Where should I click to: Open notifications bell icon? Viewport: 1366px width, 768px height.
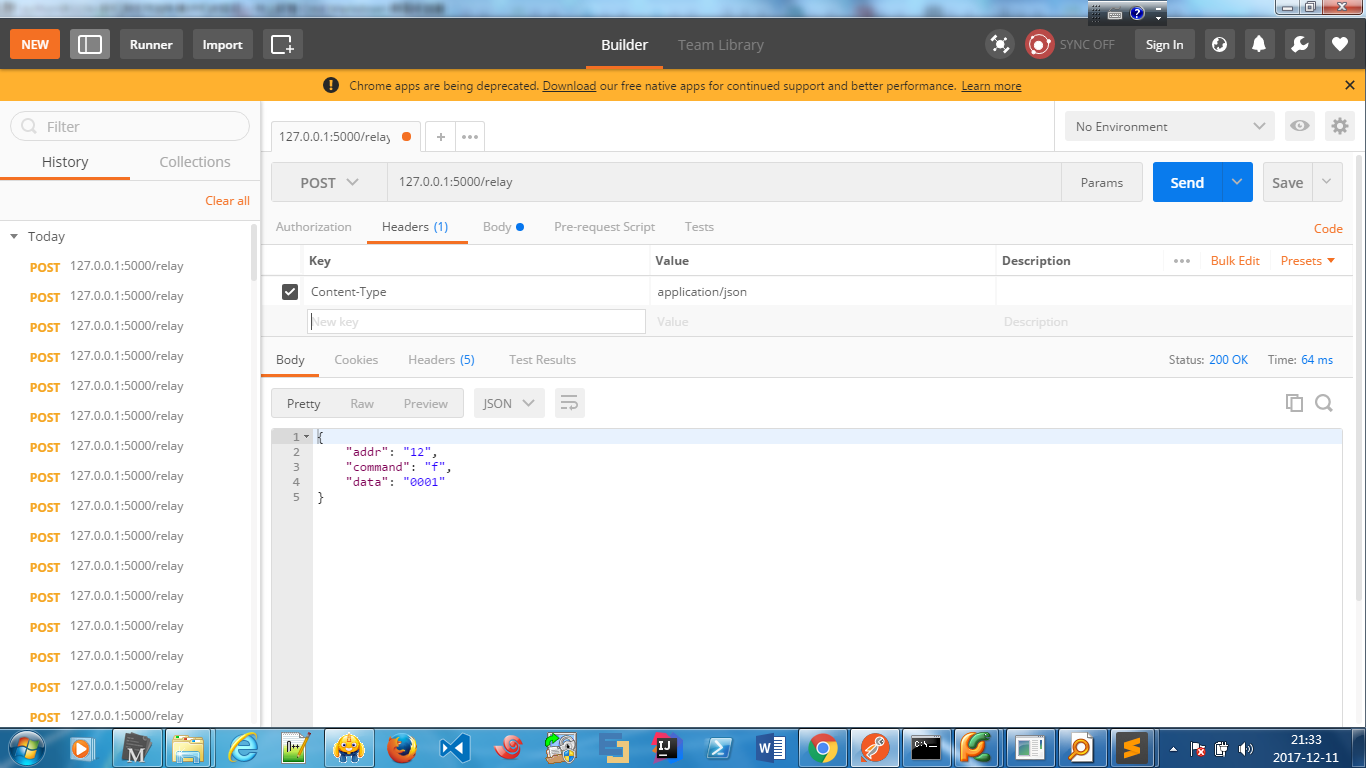1259,44
